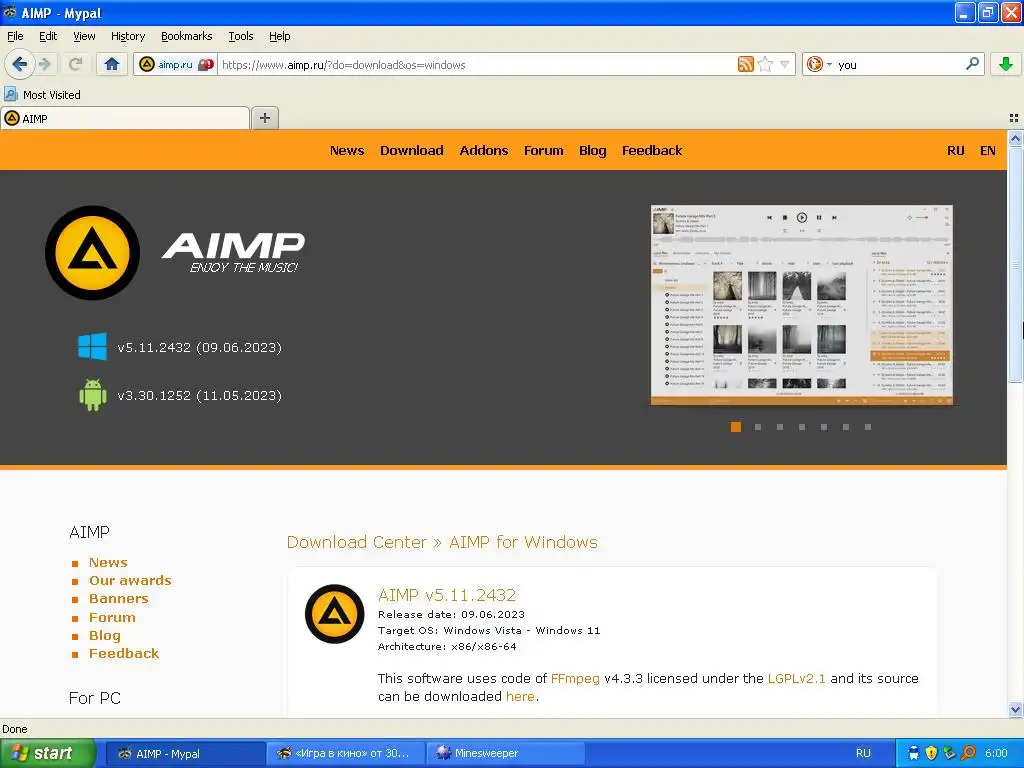This screenshot has width=1024, height=768.
Task: Open the Tools menu
Action: (x=240, y=36)
